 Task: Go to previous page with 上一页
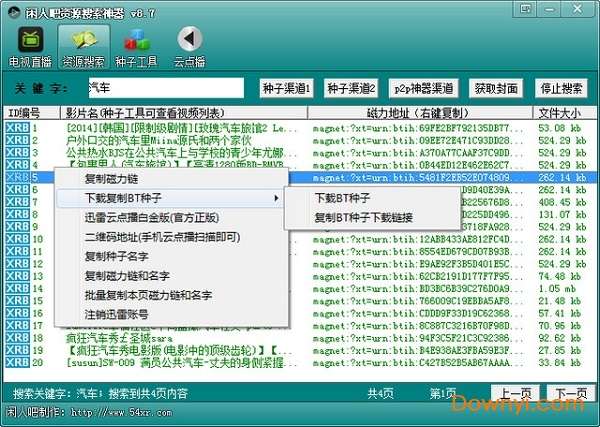tap(515, 393)
